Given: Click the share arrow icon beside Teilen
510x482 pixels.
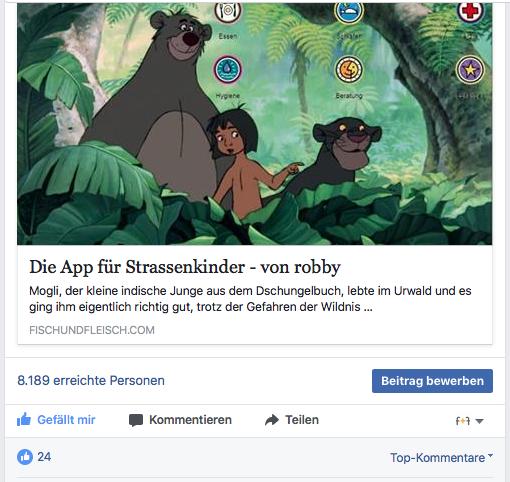Looking at the screenshot, I should (272, 420).
